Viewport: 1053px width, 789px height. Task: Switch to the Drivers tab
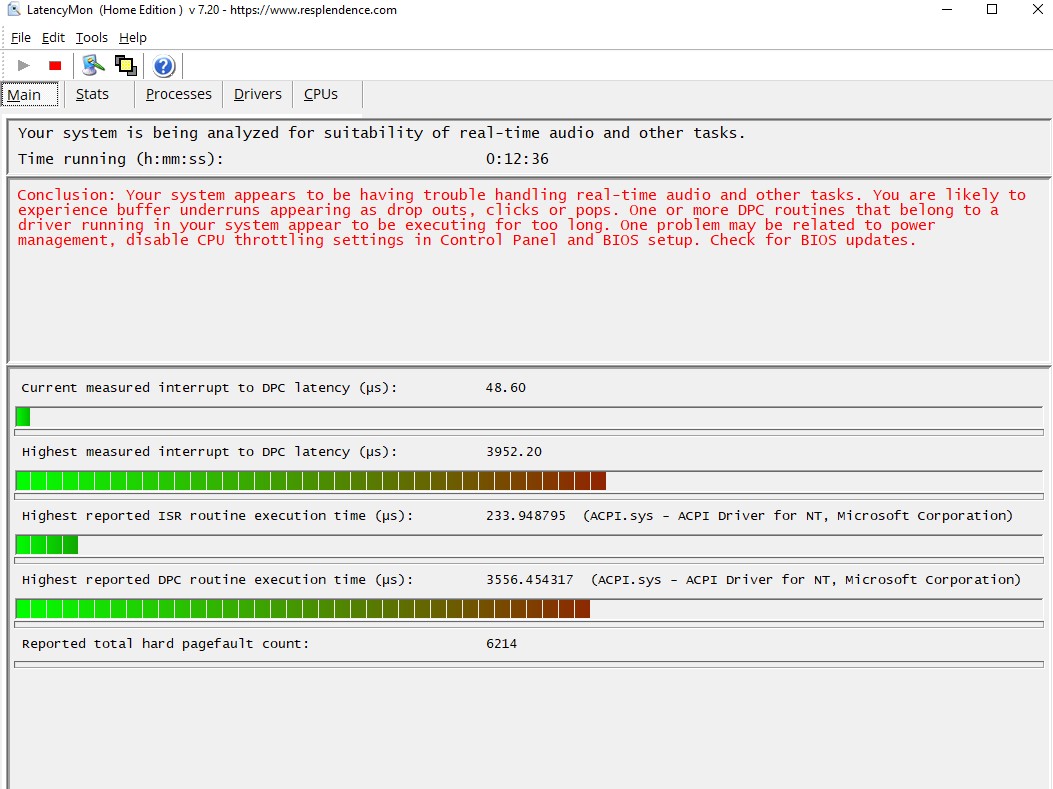point(257,93)
